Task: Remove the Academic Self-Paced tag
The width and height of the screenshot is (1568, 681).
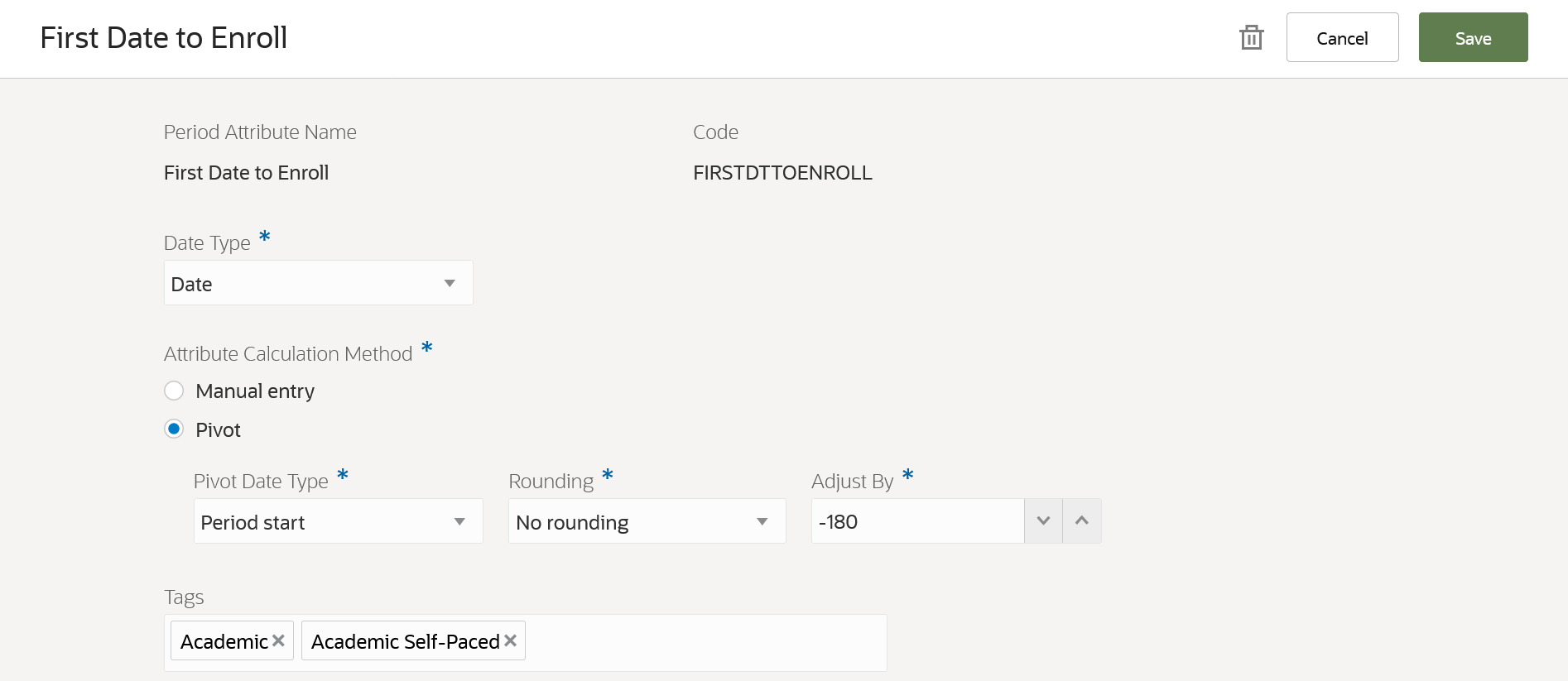Action: [x=511, y=640]
